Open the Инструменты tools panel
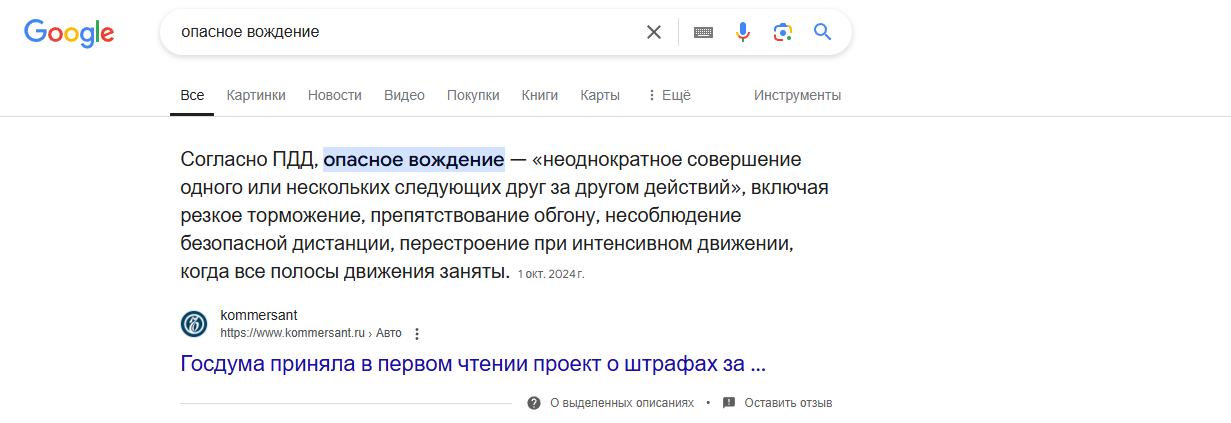 click(797, 95)
